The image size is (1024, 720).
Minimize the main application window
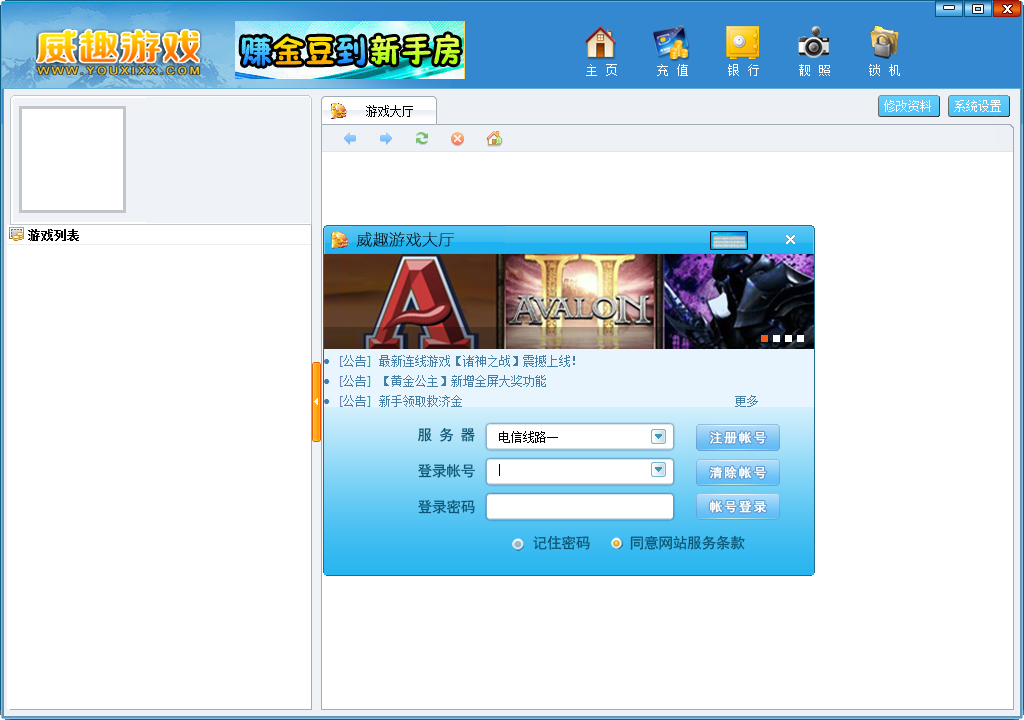949,8
